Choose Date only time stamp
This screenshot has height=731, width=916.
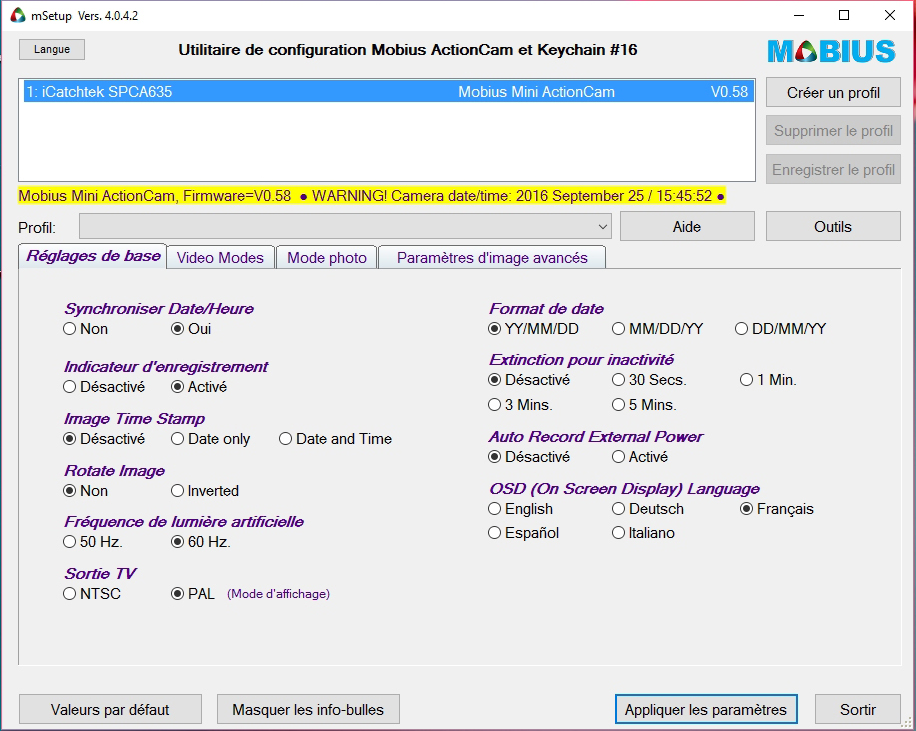click(x=210, y=439)
